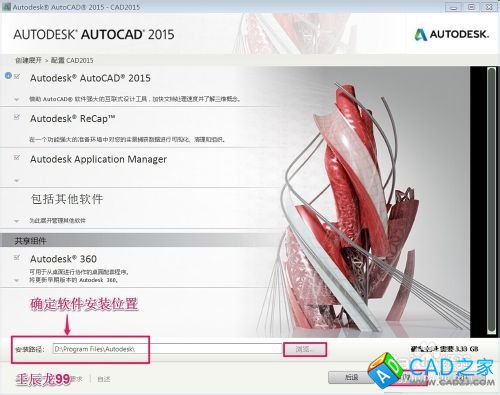Image resolution: width=500 pixels, height=395 pixels.
Task: Click the blue info icon beside AutoCAD 2015
Action: coord(8,76)
